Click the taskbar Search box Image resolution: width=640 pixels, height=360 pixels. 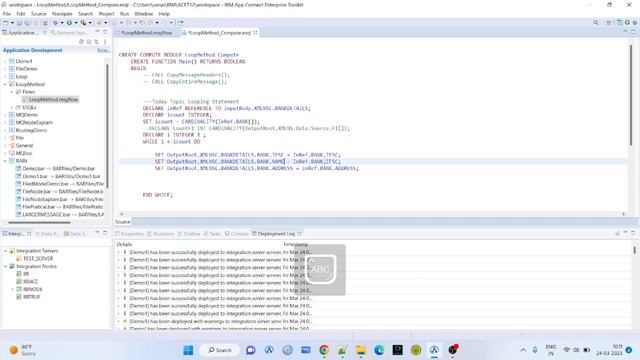pyautogui.click(x=220, y=350)
